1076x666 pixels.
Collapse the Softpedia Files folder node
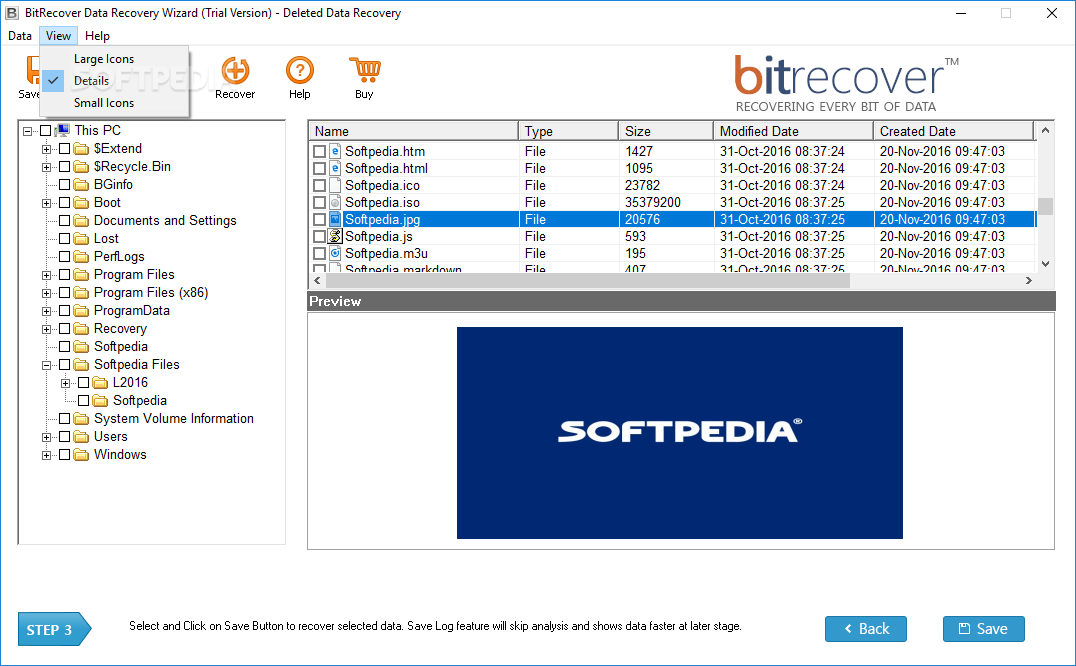tap(46, 365)
